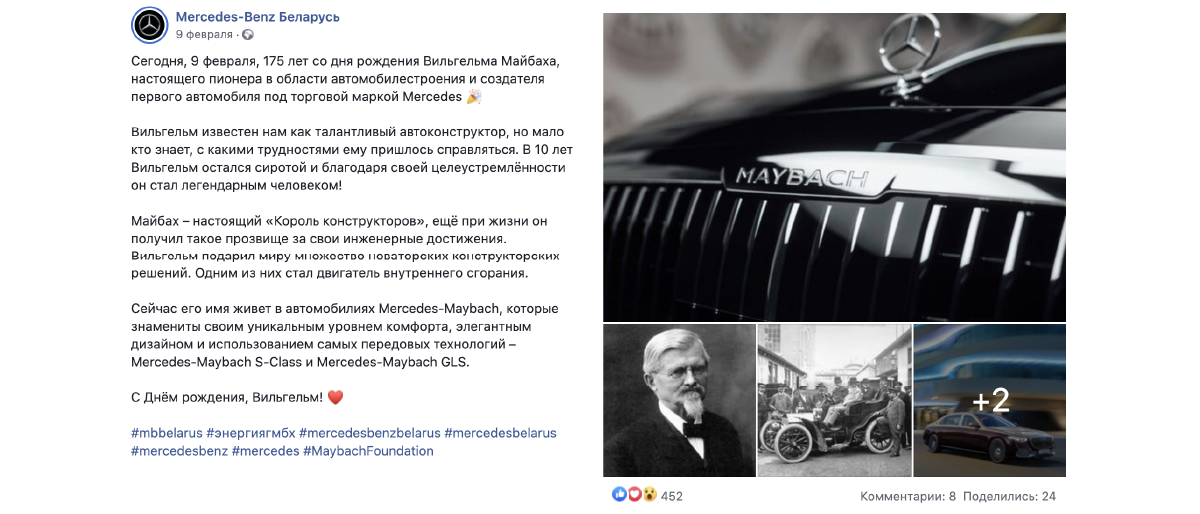Open the #mercedesbenzbelarus hashtag
This screenshot has width=1200, height=514.
click(x=369, y=433)
